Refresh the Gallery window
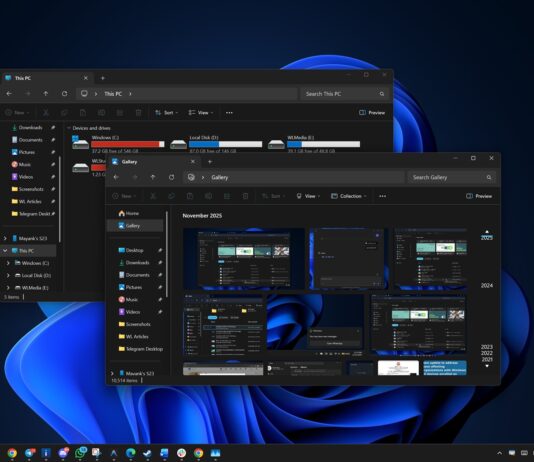Screen dimensions: 534x462 pyautogui.click(x=172, y=177)
